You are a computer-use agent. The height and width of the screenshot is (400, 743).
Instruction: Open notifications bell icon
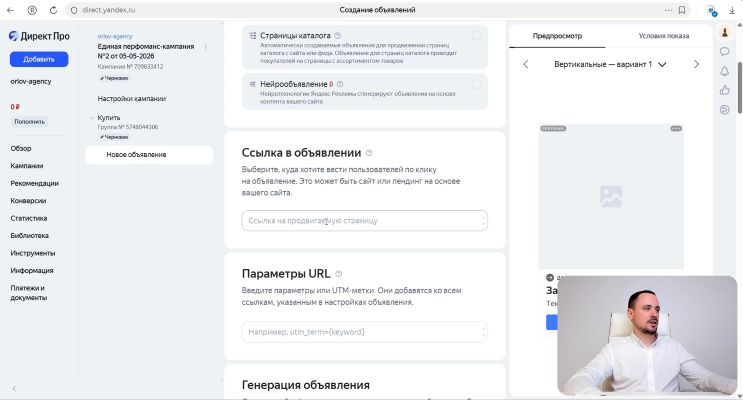tap(725, 71)
